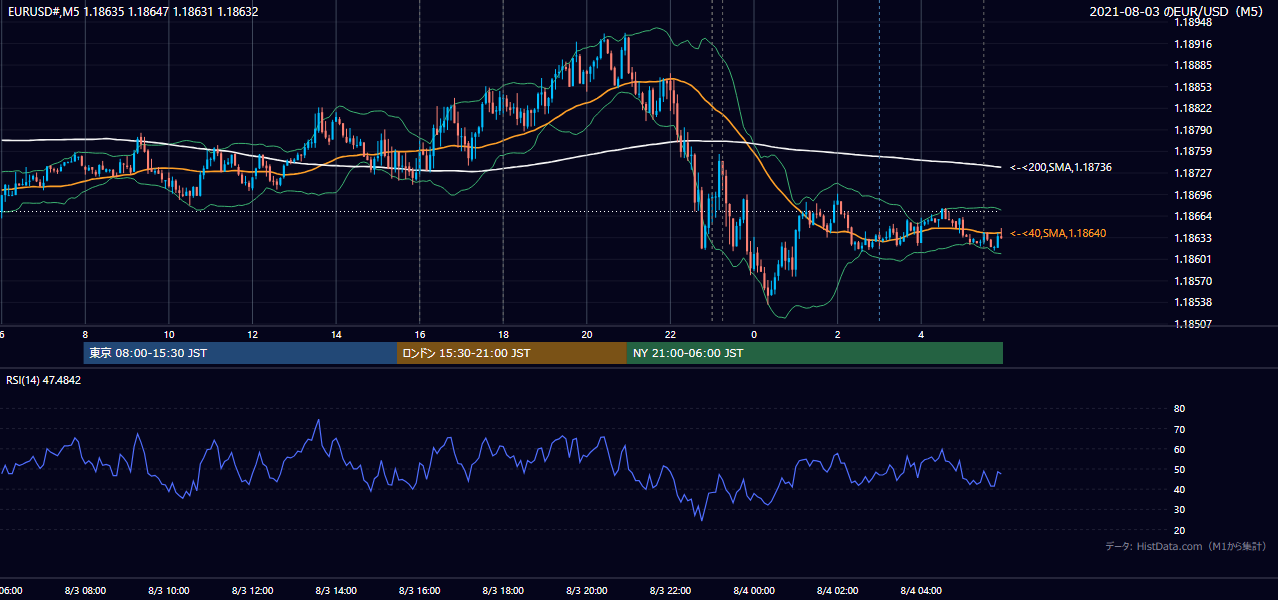Select the ロンドン 15:30-21:00 JST session bar
1278x600 pixels.
(512, 353)
